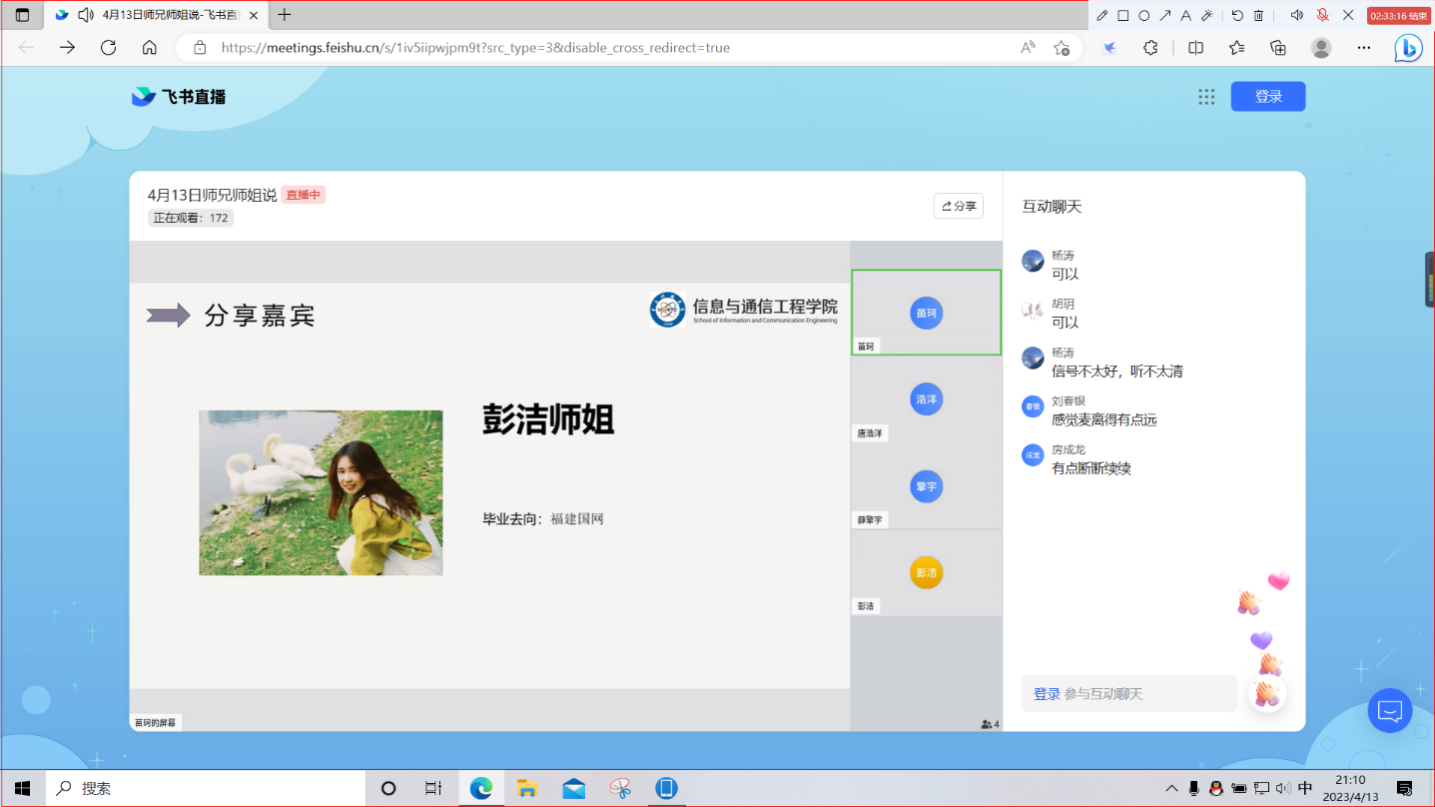Open a new browser tab
Image resolution: width=1435 pixels, height=807 pixels.
pyautogui.click(x=285, y=15)
